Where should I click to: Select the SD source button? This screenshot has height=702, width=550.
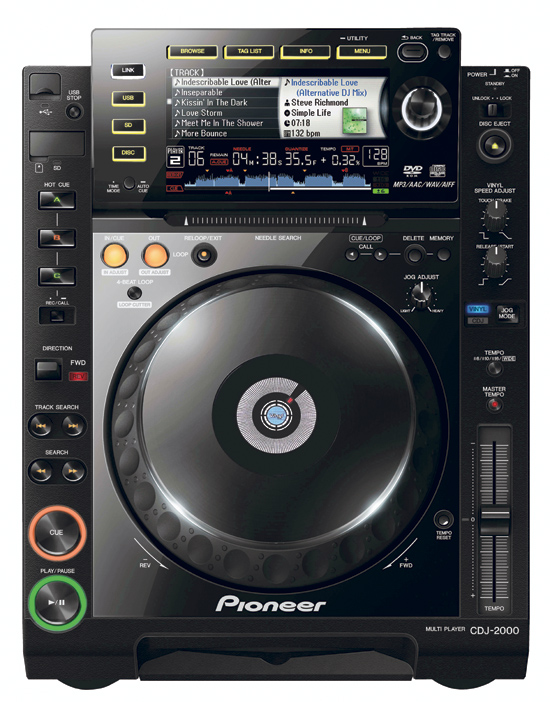coord(128,126)
